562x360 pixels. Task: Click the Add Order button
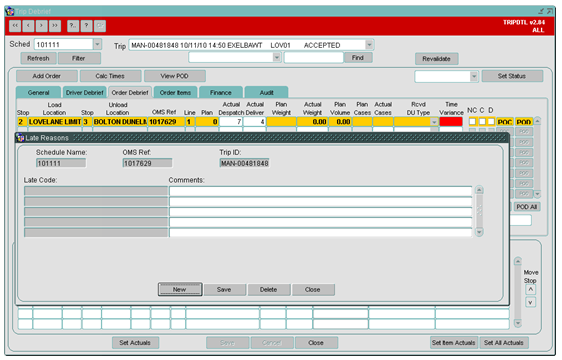[x=47, y=76]
